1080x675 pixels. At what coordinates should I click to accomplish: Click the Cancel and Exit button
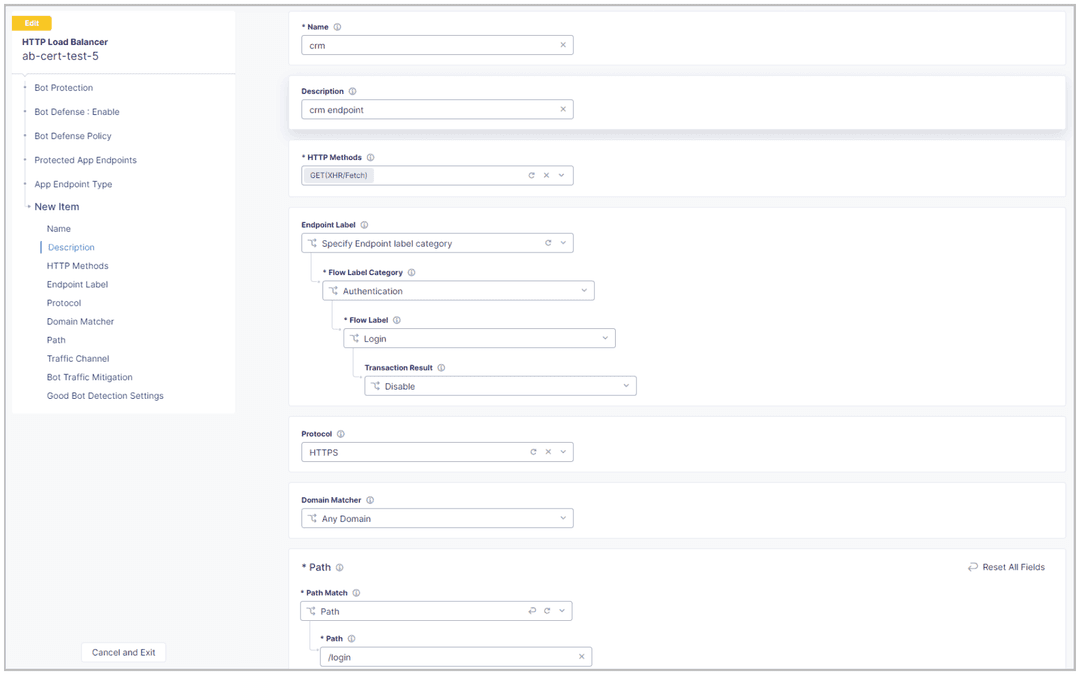tap(123, 652)
